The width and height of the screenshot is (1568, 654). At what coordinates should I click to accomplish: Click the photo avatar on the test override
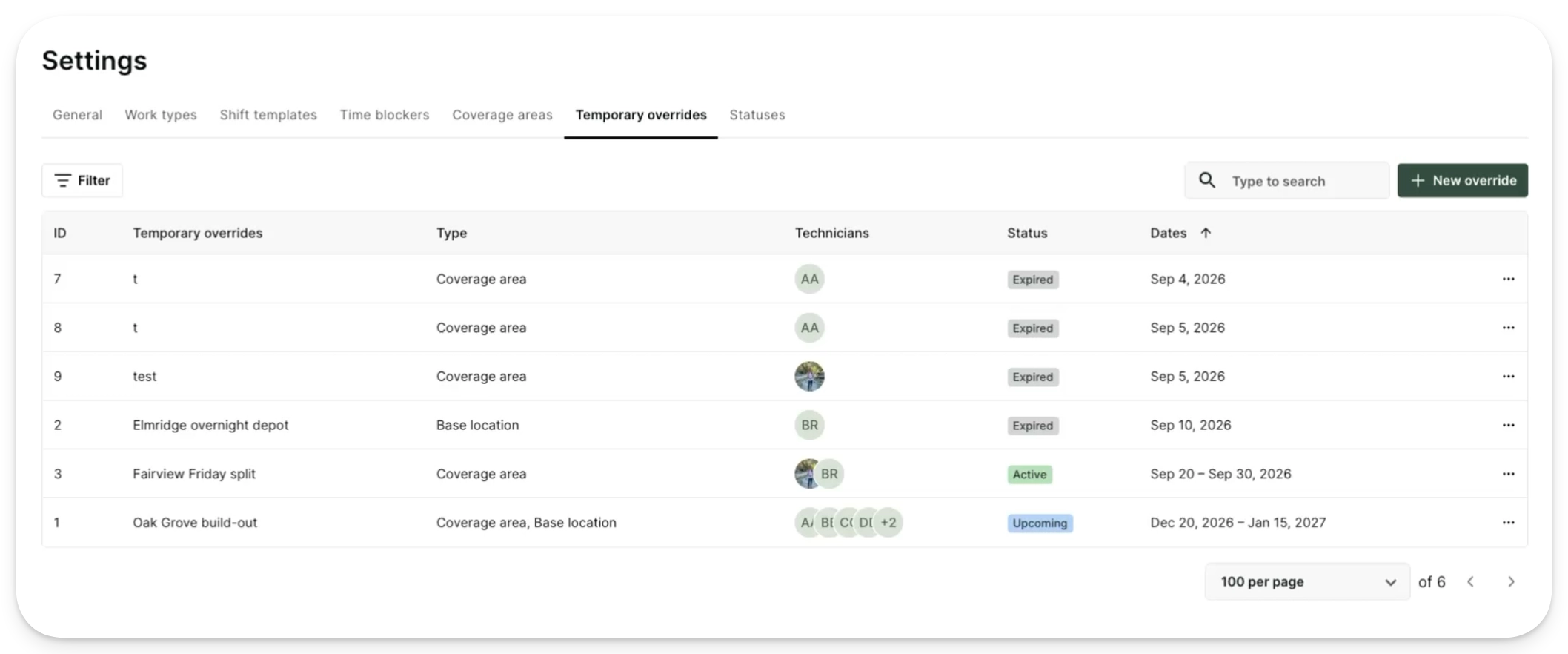coord(809,377)
